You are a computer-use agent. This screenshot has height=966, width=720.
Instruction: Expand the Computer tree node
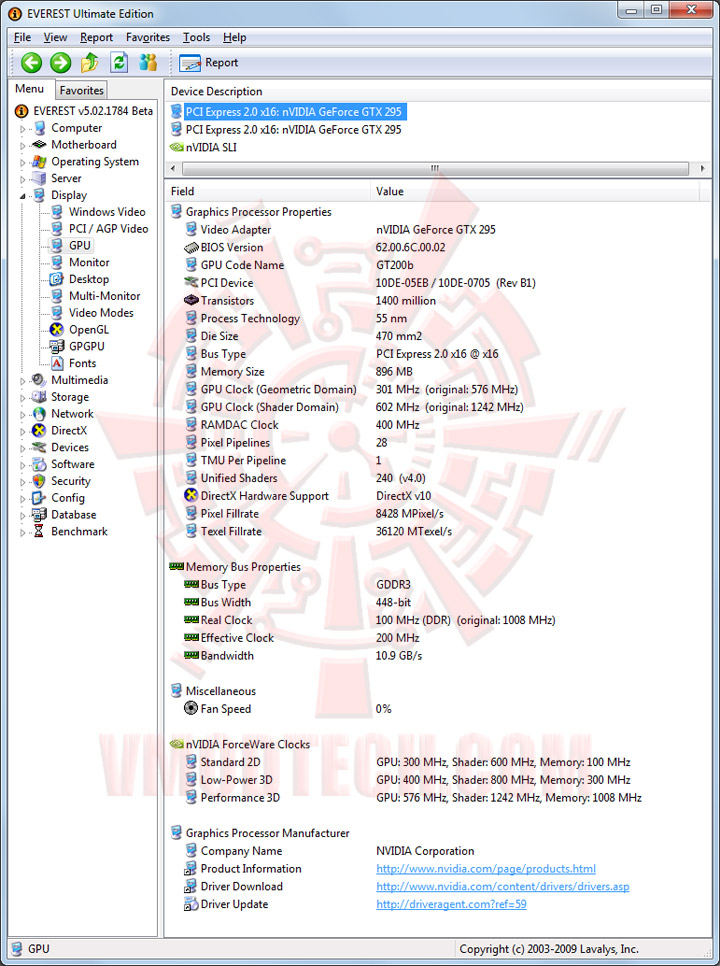(23, 129)
